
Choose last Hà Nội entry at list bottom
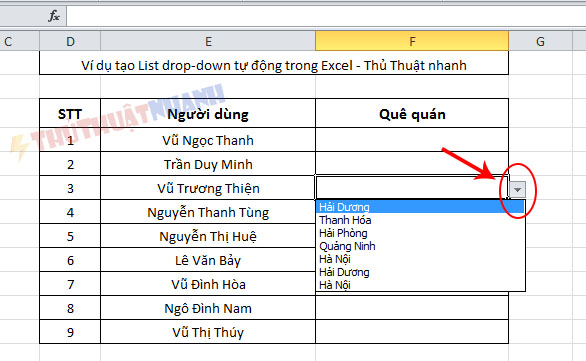point(420,285)
